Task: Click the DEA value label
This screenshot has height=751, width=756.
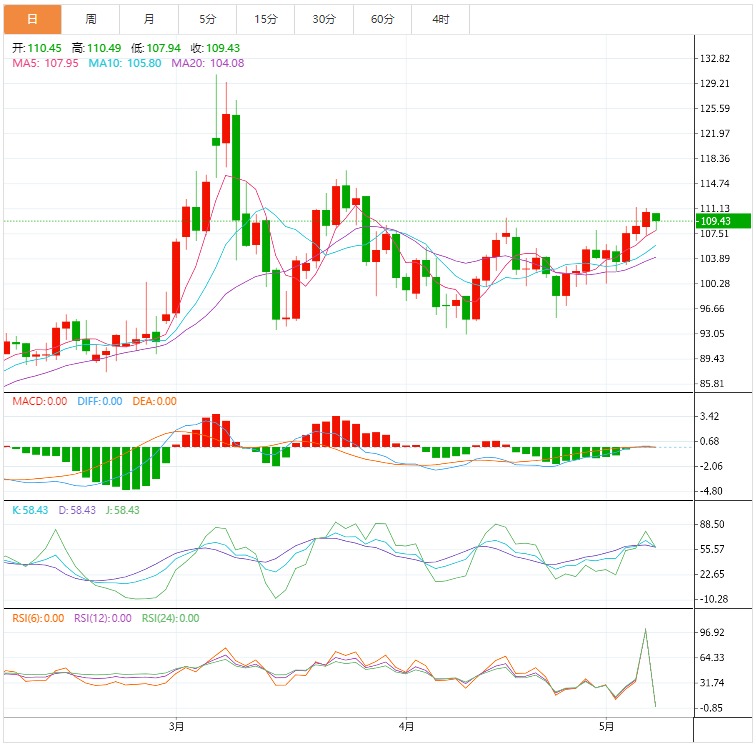Action: pos(153,401)
